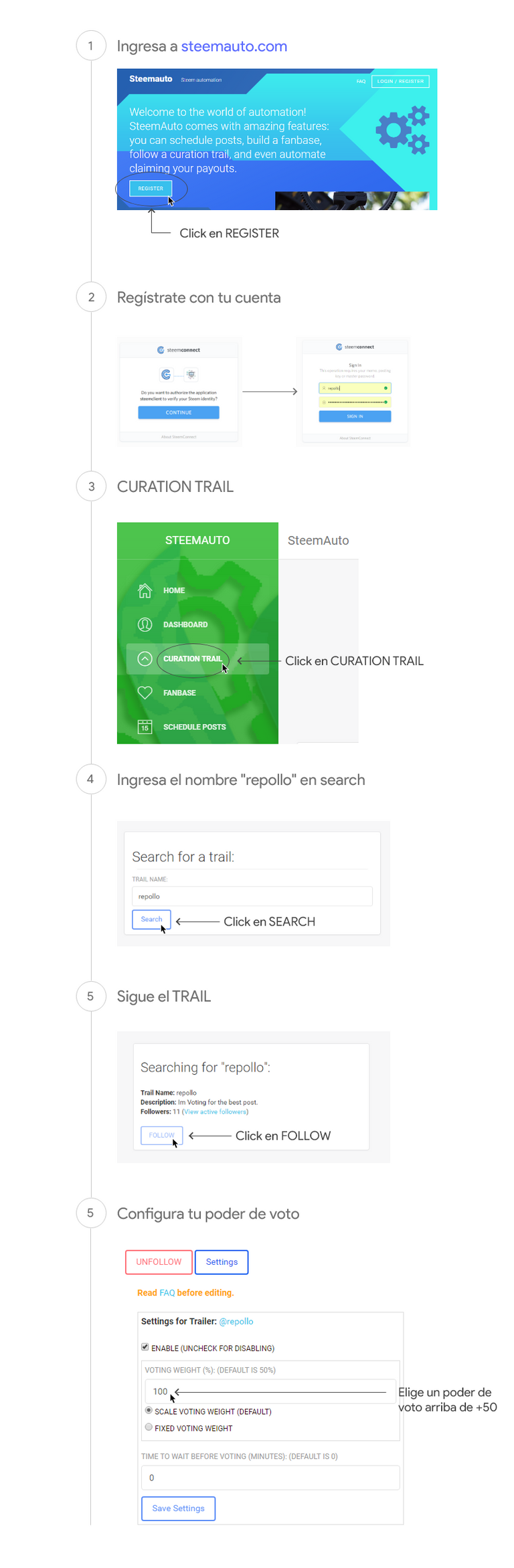
Task: Click the Fanbase heart icon
Action: click(145, 693)
